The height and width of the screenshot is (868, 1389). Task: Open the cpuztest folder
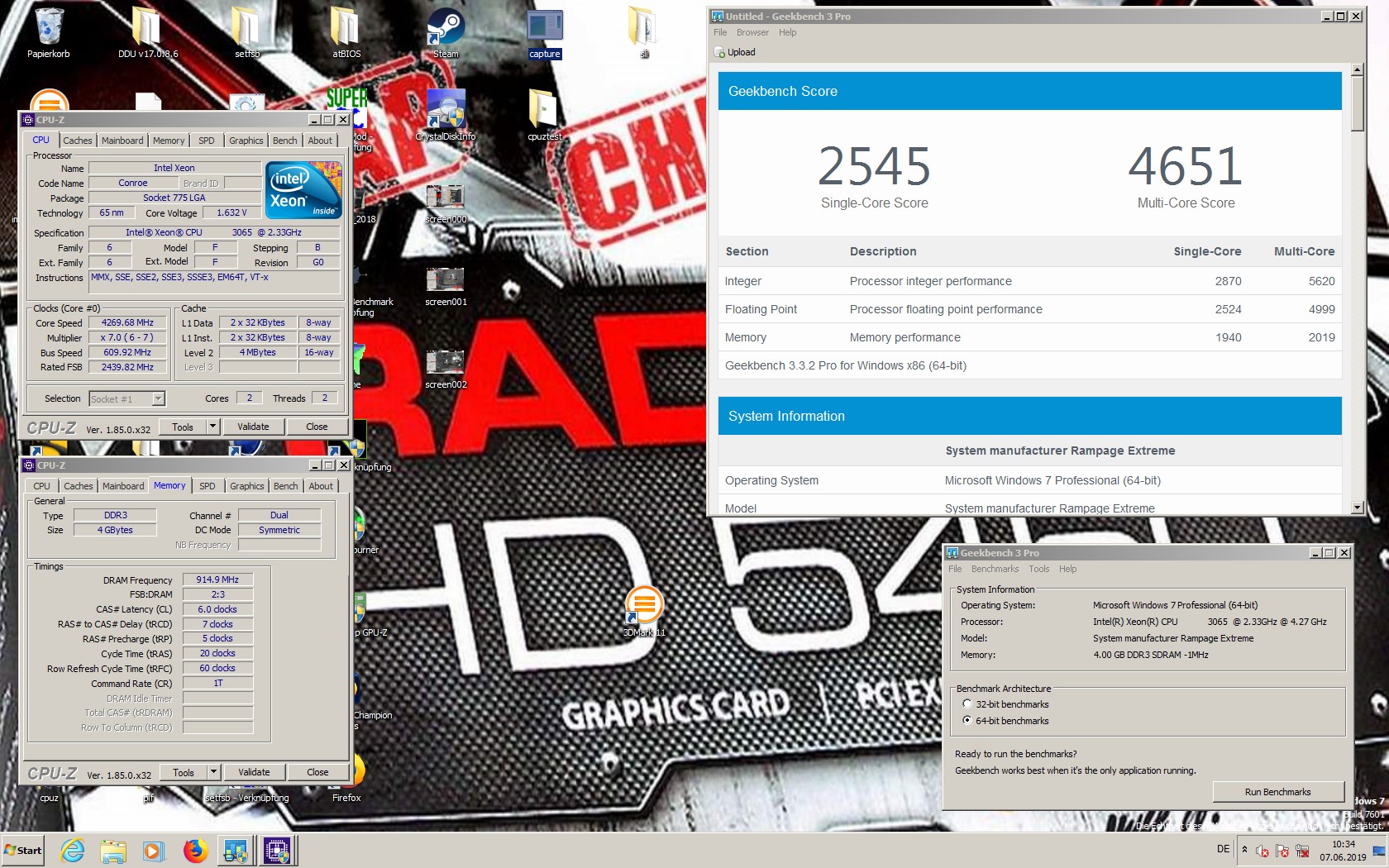545,116
